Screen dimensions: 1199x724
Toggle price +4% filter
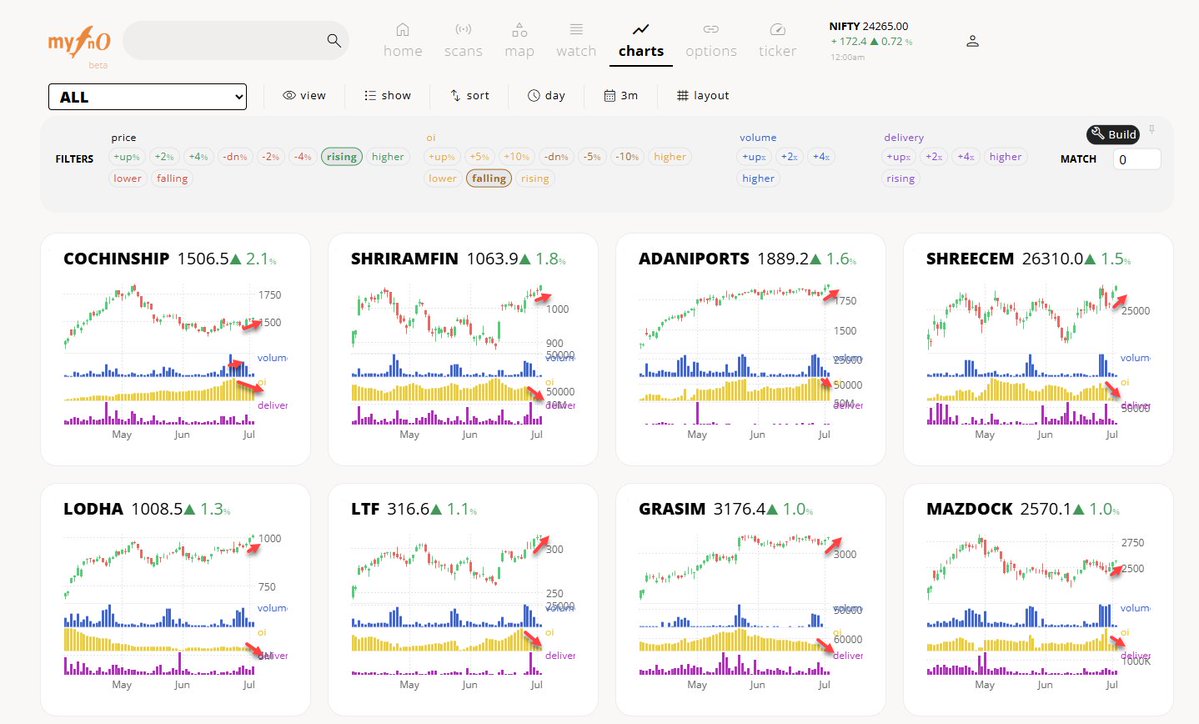click(x=198, y=157)
